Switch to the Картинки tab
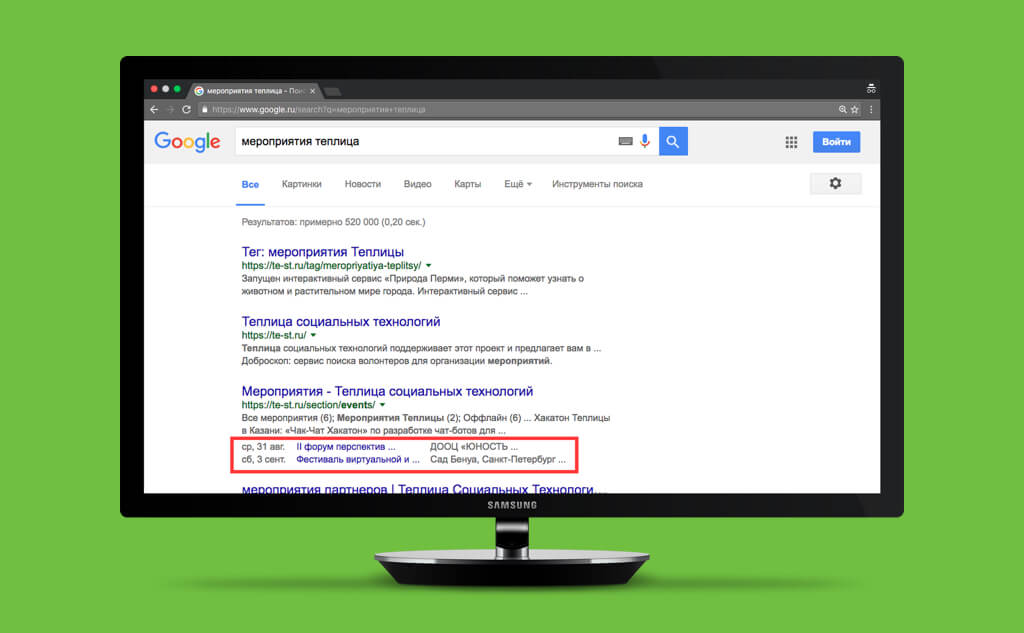This screenshot has height=633, width=1024. (x=302, y=184)
